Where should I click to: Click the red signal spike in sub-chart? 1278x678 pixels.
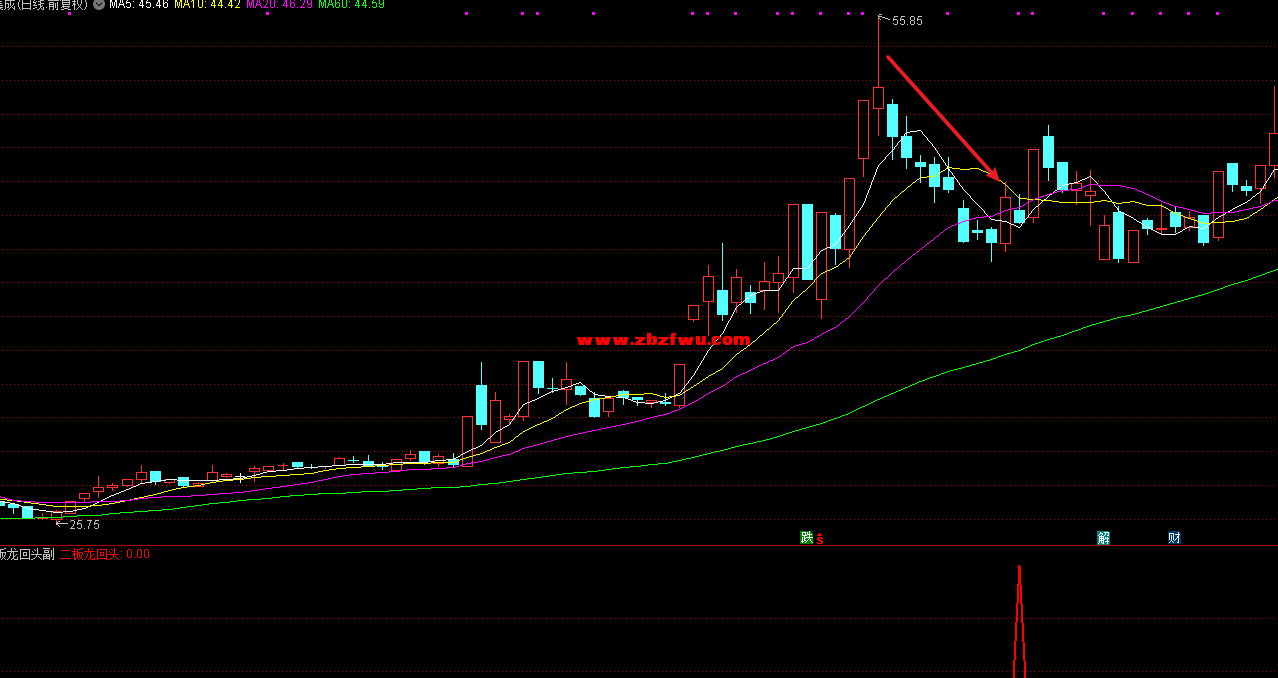point(1019,620)
